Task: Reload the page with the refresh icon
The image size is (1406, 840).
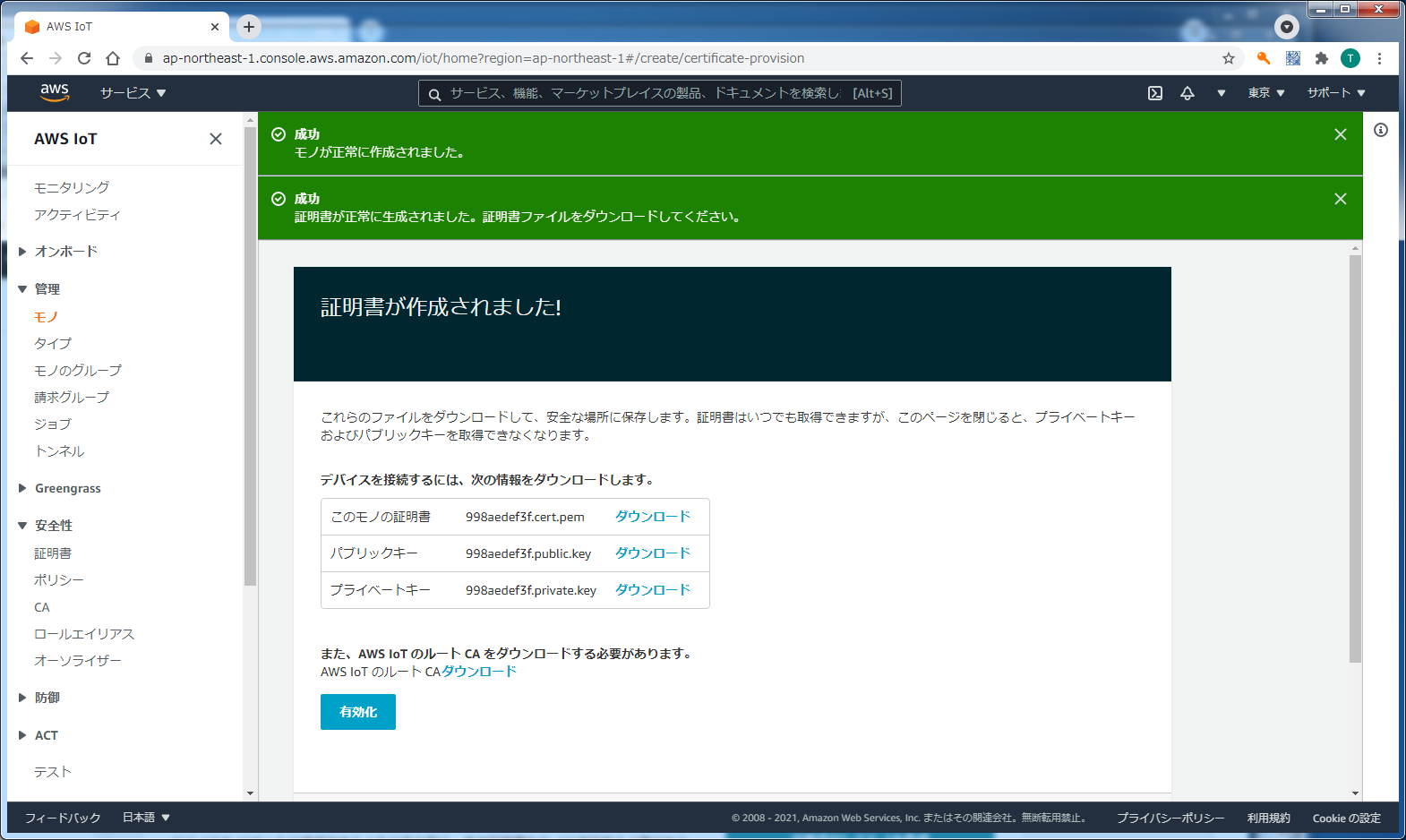Action: click(84, 58)
